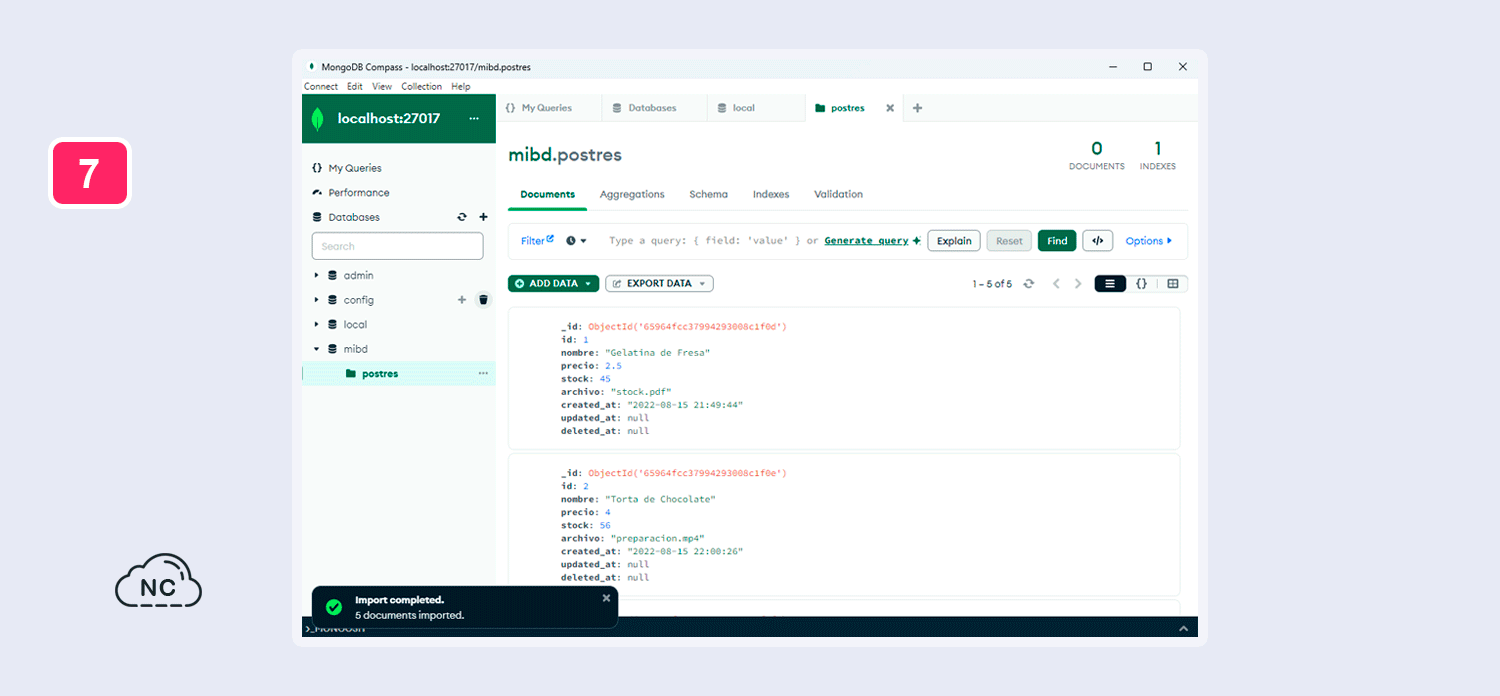The height and width of the screenshot is (696, 1500).
Task: Click the "stock.pdf" archivo value
Action: [641, 392]
